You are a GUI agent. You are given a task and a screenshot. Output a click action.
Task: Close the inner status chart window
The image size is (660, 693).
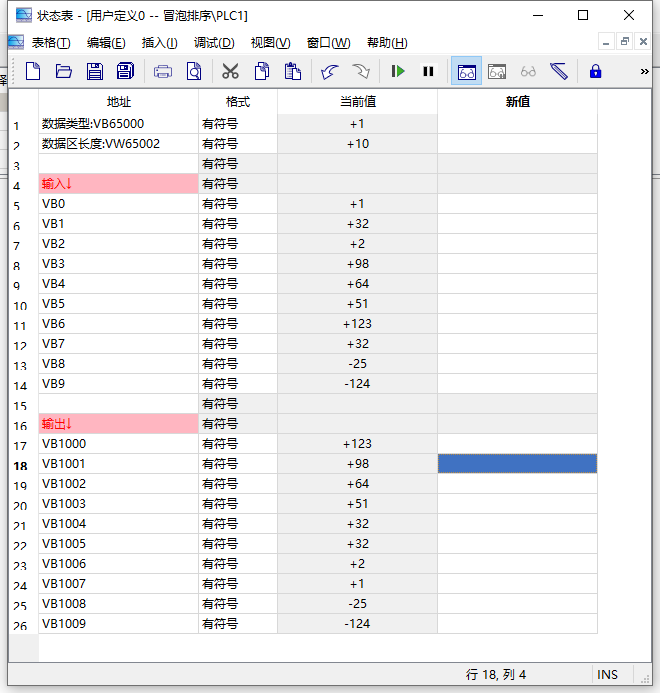coord(643,42)
